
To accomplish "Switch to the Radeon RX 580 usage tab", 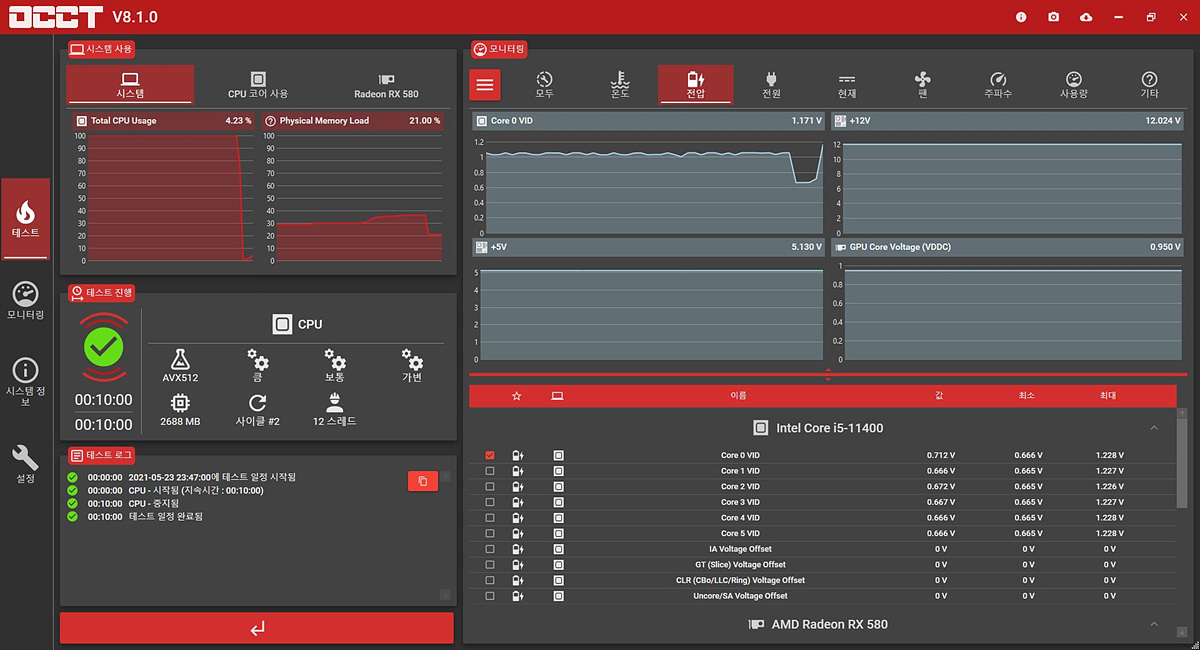I will 386,85.
